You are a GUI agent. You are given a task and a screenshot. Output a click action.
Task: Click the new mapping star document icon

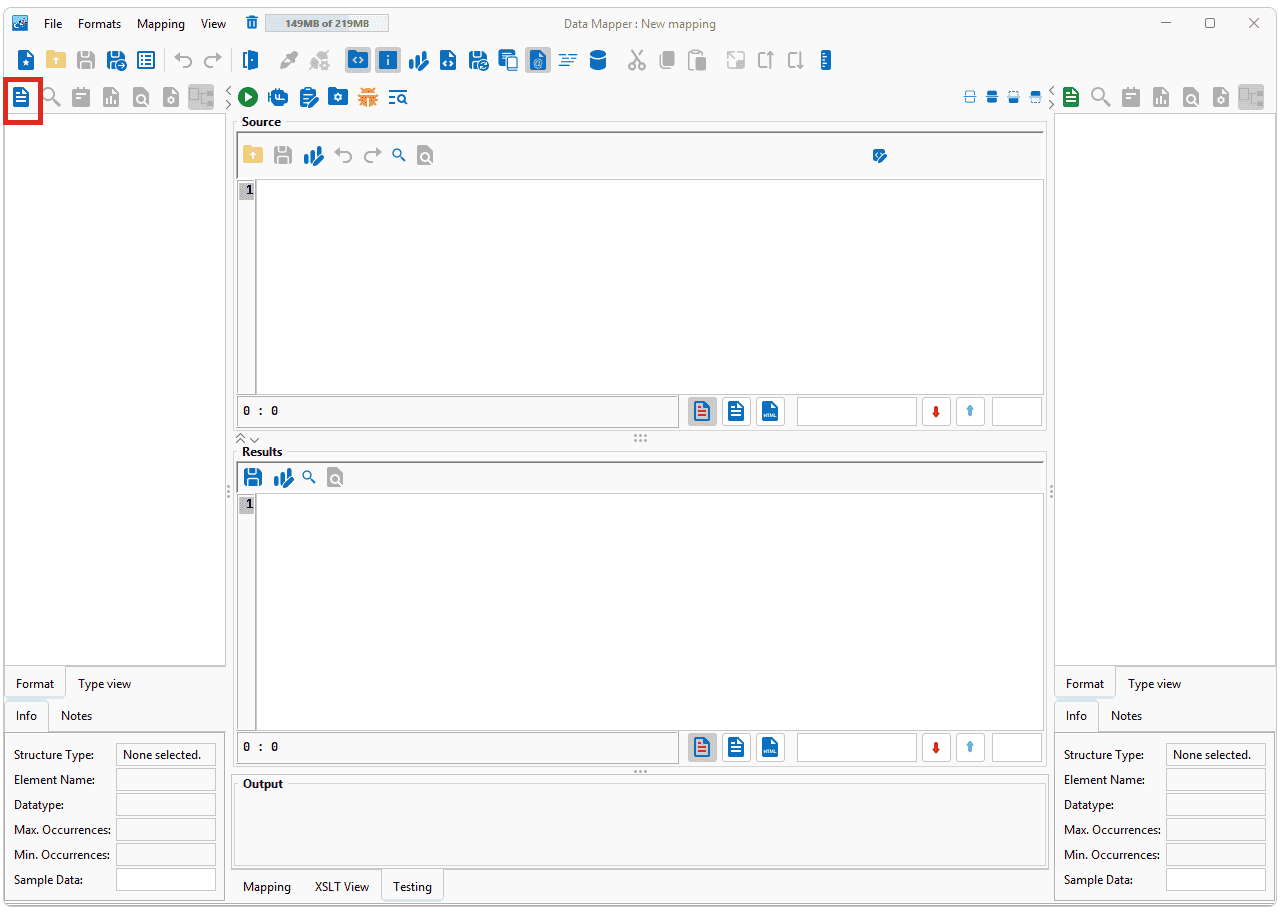(x=26, y=60)
